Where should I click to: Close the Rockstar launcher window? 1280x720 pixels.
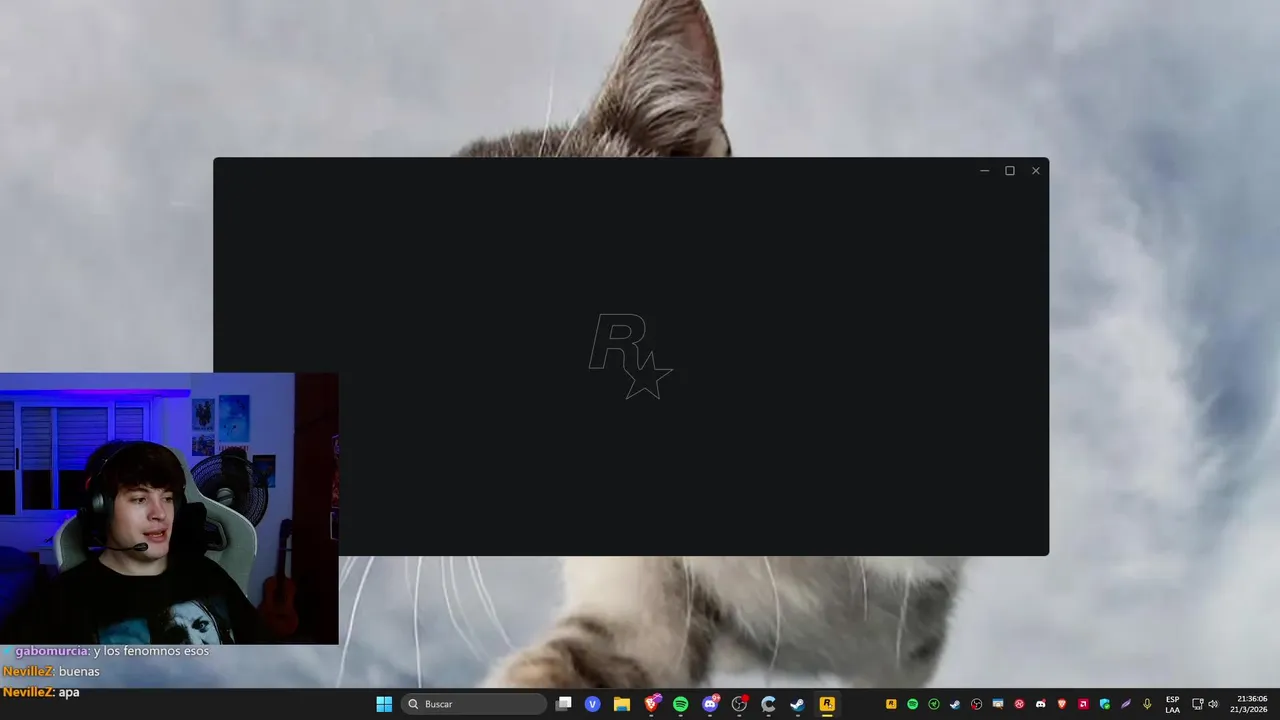(1036, 171)
